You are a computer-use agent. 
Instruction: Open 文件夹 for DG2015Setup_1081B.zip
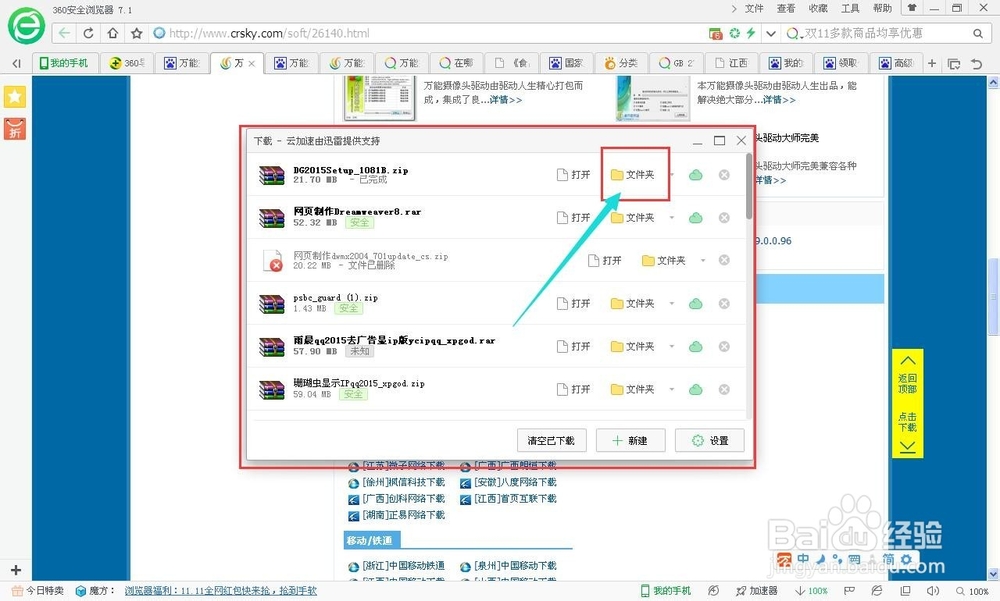click(633, 175)
